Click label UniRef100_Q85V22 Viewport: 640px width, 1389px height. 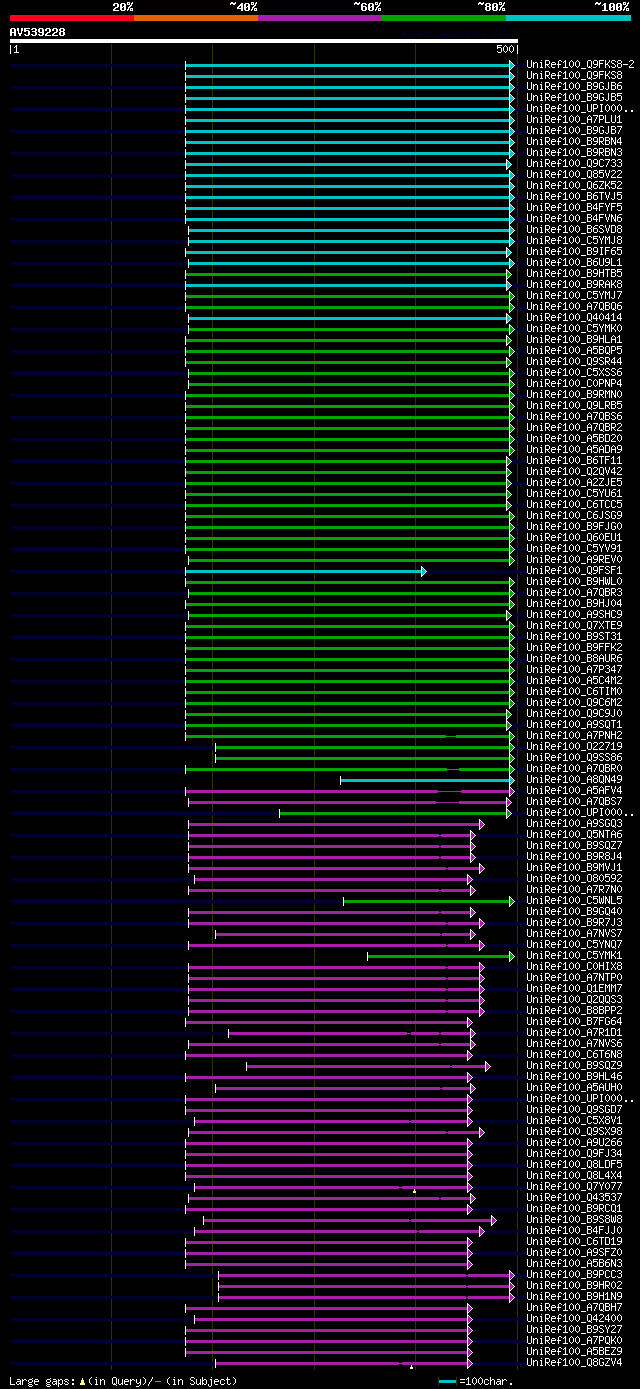coord(574,175)
